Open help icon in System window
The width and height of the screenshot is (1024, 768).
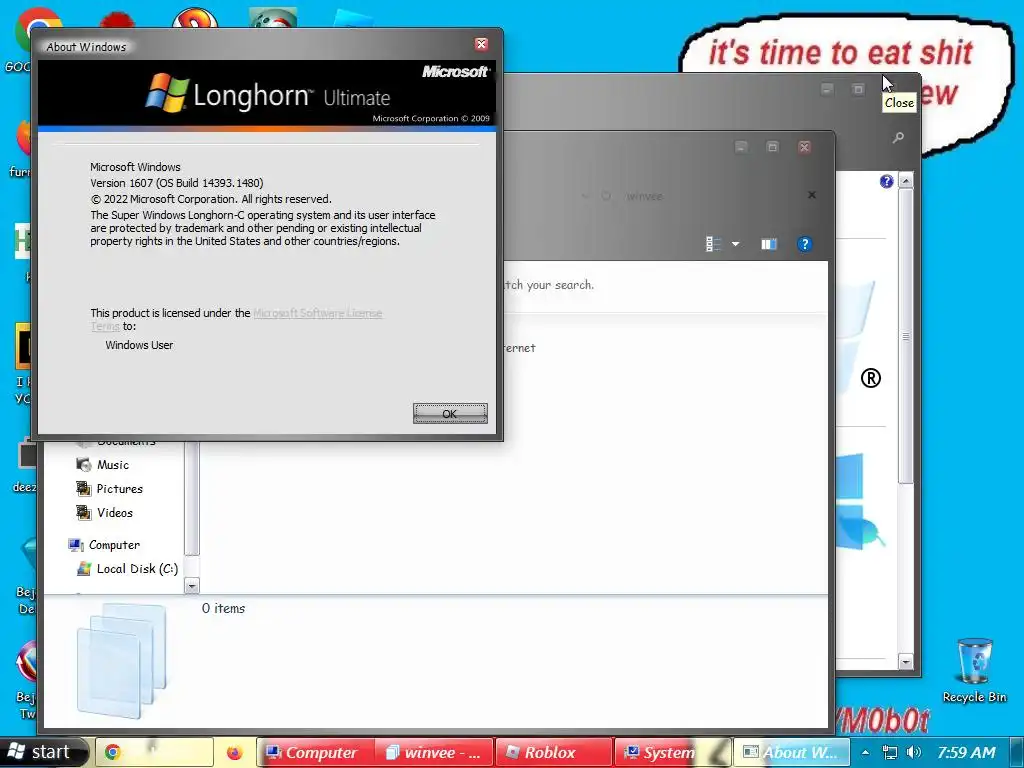(x=886, y=182)
